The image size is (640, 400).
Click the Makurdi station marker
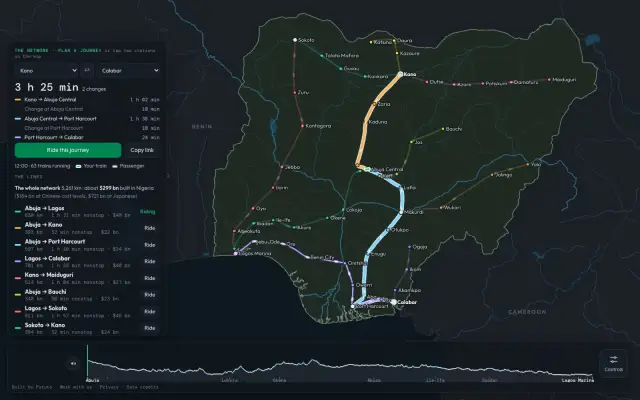401,212
